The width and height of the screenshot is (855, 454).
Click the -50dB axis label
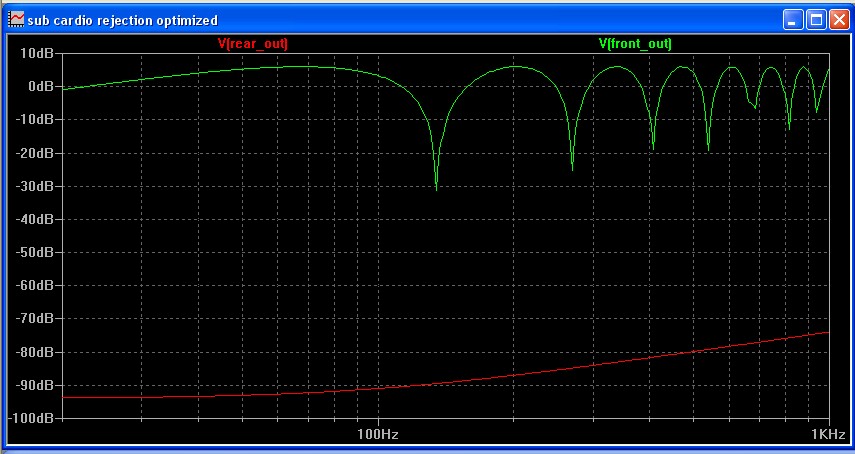click(34, 252)
